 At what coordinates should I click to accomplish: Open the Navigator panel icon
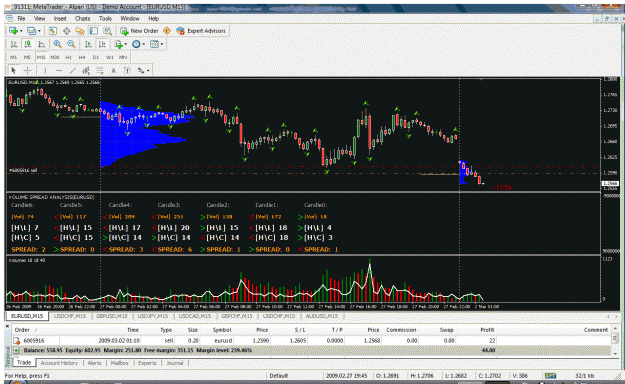[80, 31]
